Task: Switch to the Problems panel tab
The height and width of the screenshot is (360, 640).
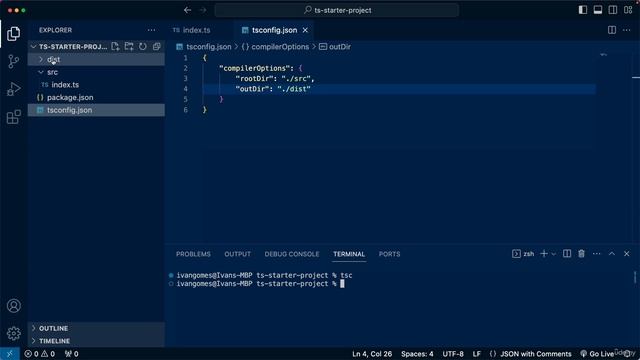Action: [x=193, y=254]
